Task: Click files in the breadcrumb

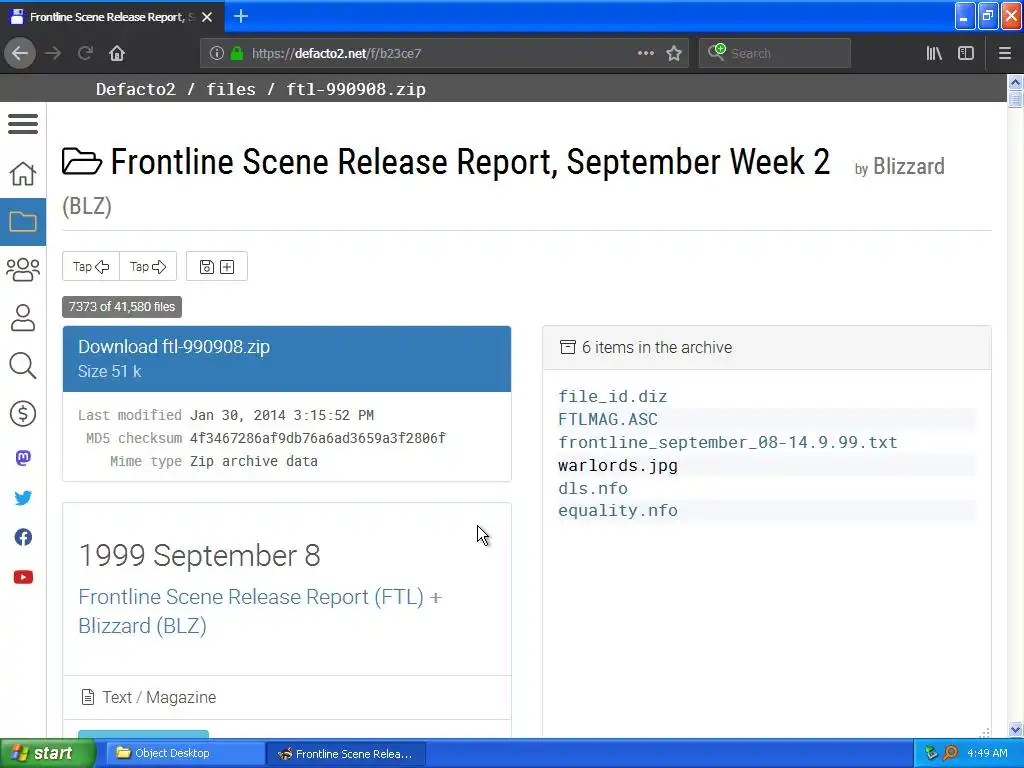Action: 231,89
